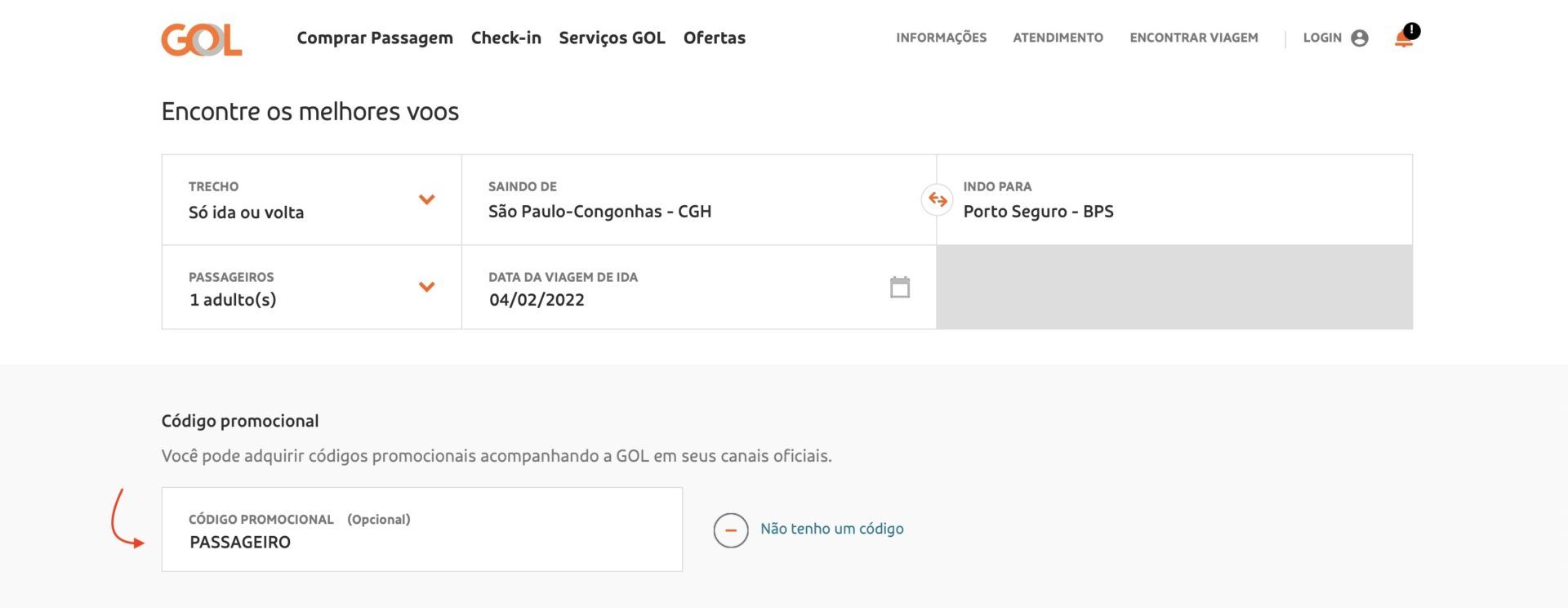Click the 'Encontre os melhores voos' heading

(x=310, y=111)
